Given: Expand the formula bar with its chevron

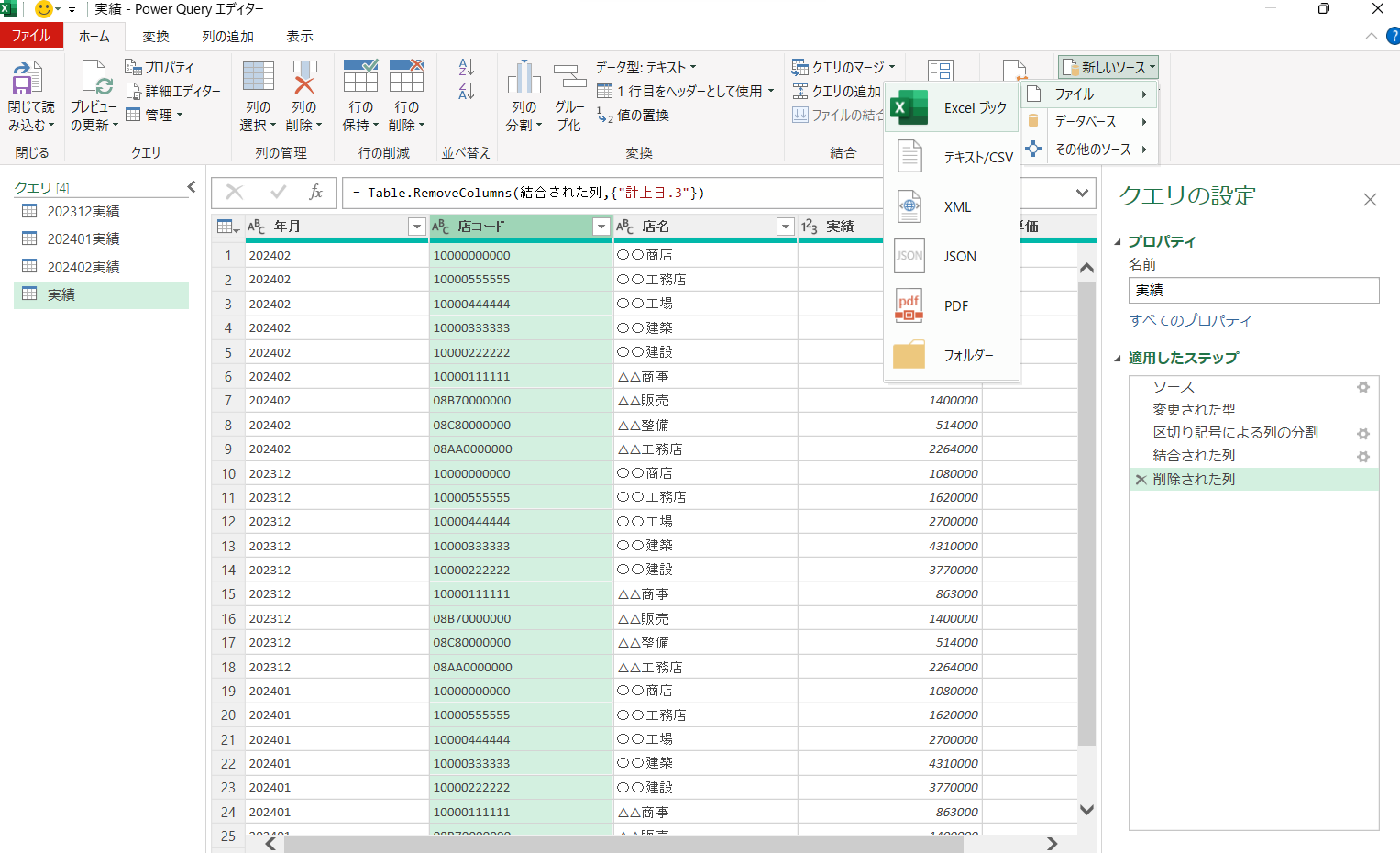Looking at the screenshot, I should coord(1082,193).
